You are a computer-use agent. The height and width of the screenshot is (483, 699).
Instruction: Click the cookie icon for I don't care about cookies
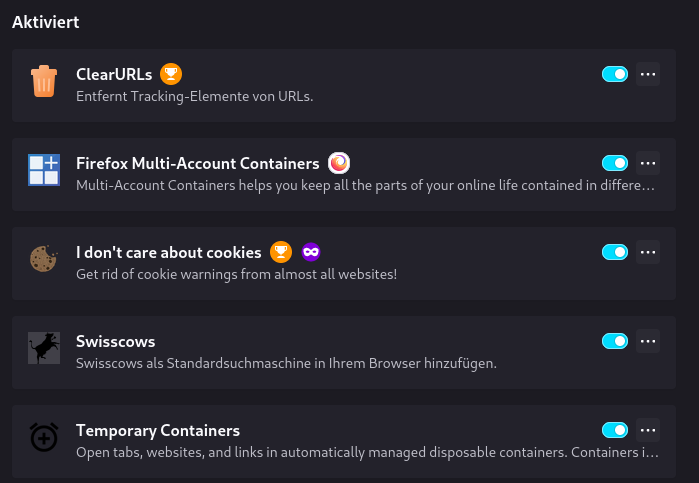[44, 259]
